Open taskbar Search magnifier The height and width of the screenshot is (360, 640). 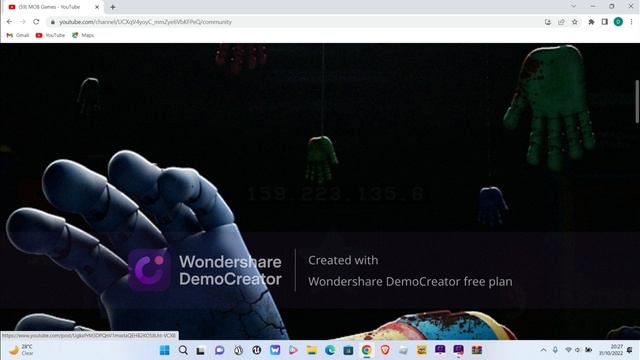click(x=183, y=350)
